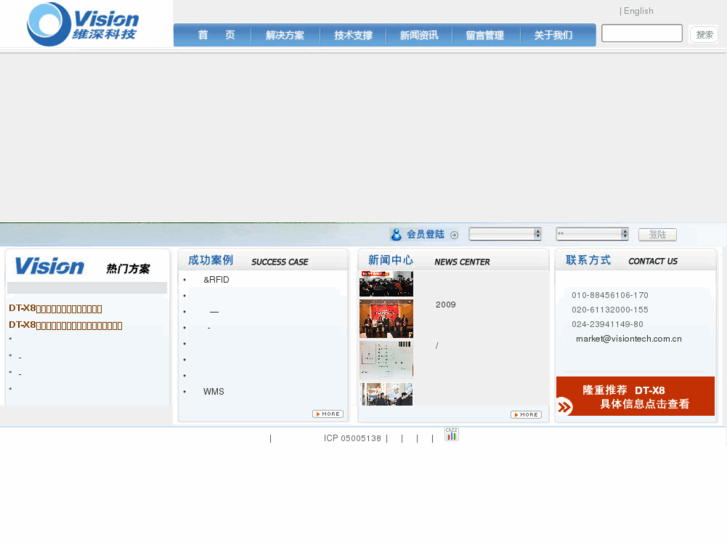The width and height of the screenshot is (727, 545).
Task: Open 解决方案 navigation menu
Action: [285, 35]
